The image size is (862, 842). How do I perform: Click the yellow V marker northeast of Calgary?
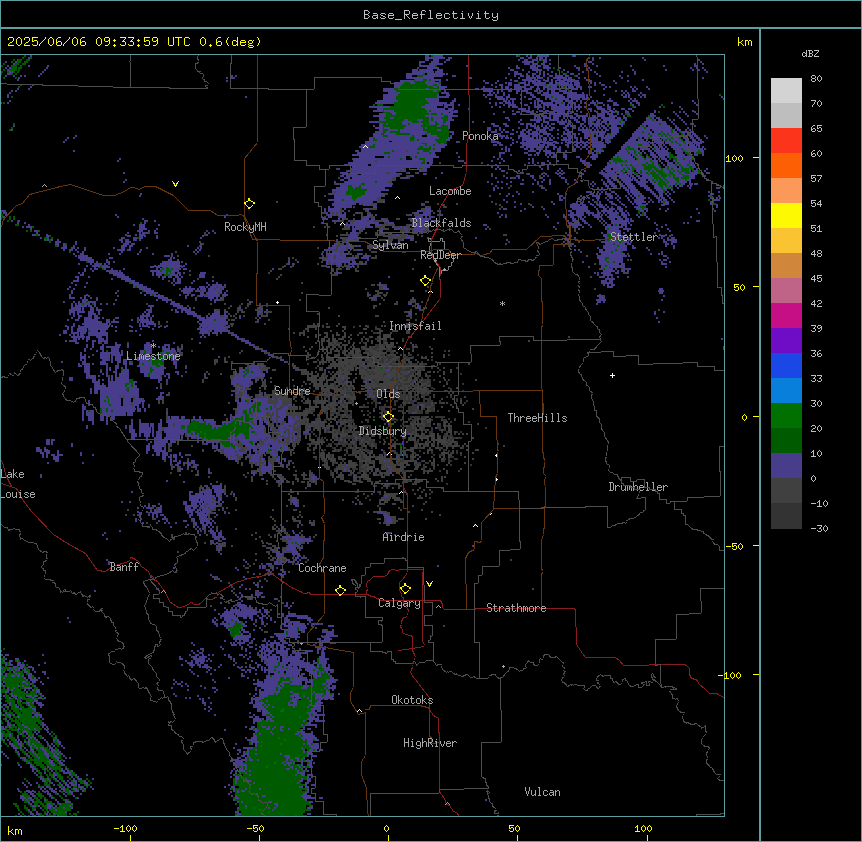(429, 584)
